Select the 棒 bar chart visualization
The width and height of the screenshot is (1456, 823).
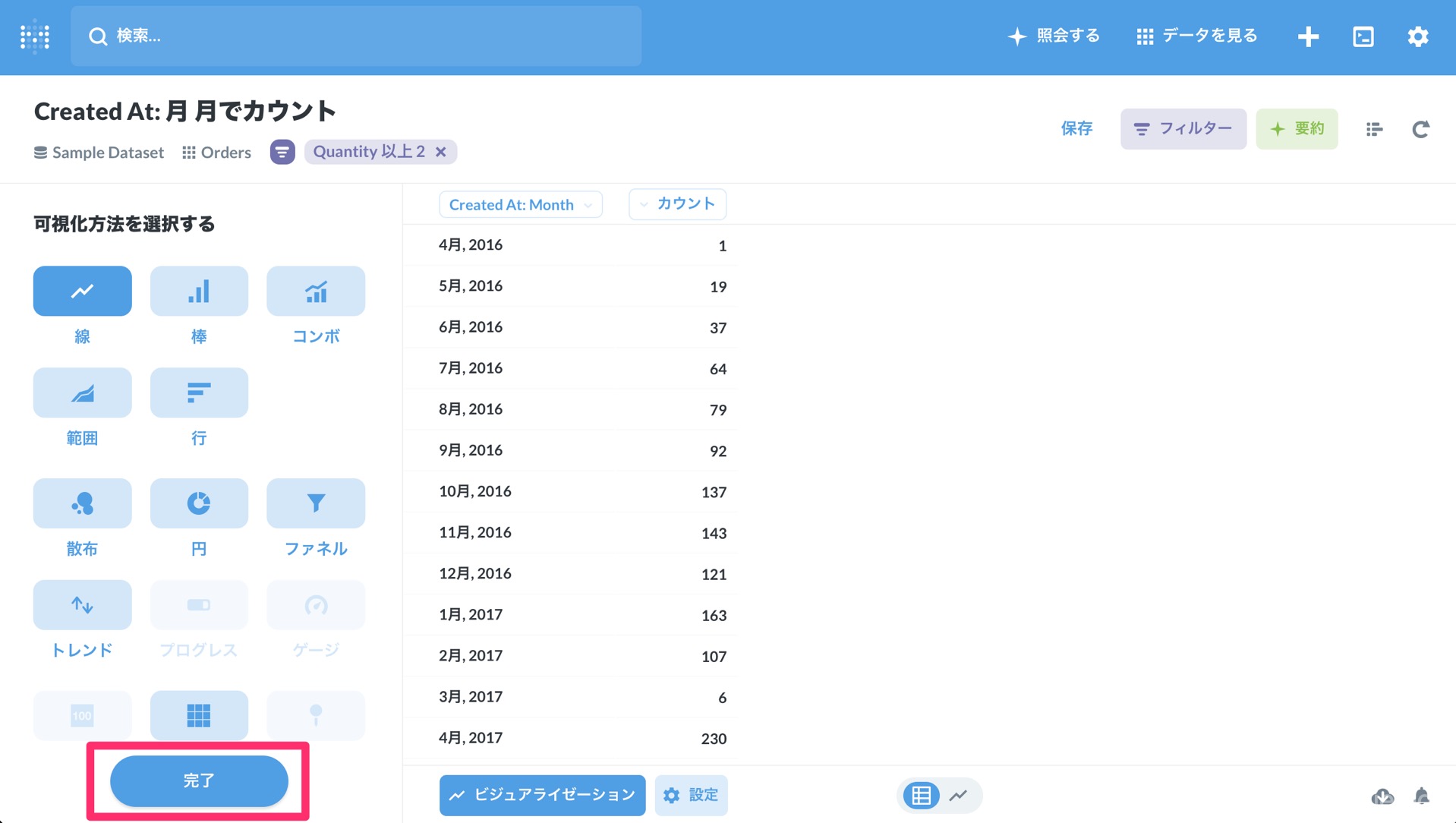(x=198, y=291)
